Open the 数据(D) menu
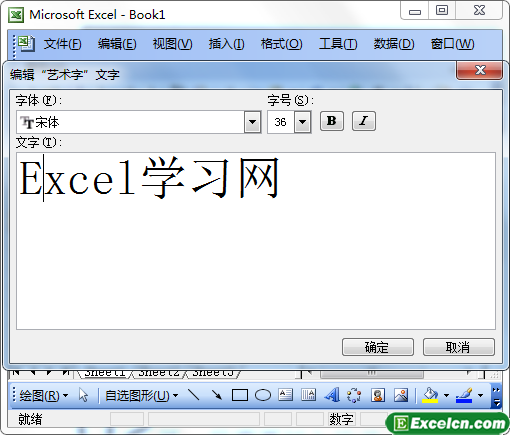 (394, 44)
